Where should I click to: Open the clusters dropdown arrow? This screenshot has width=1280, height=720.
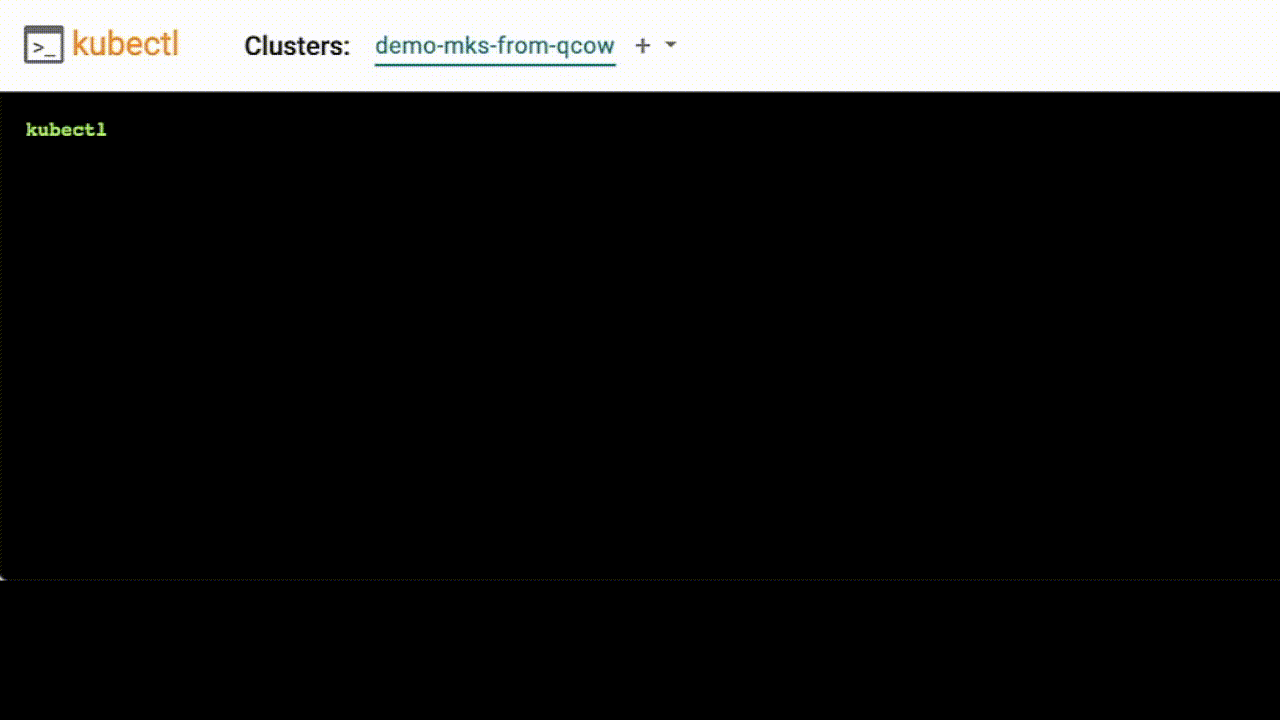(671, 45)
